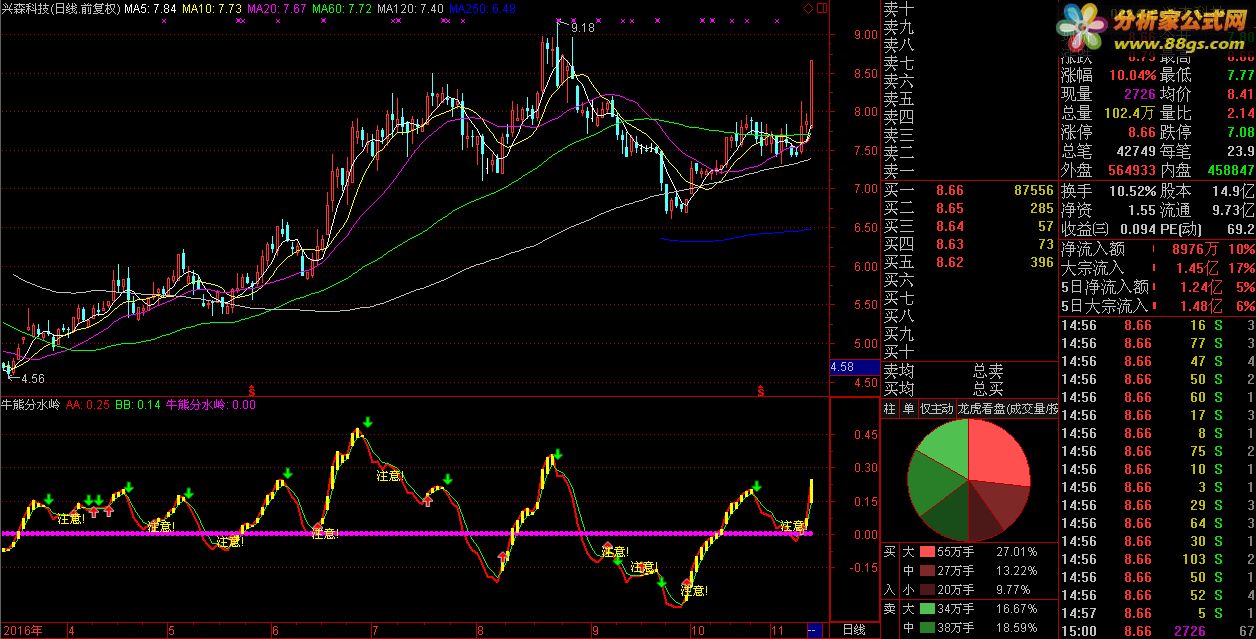The height and width of the screenshot is (639, 1256).
Task: Click the blue '--' box ending the timeline
Action: (814, 630)
